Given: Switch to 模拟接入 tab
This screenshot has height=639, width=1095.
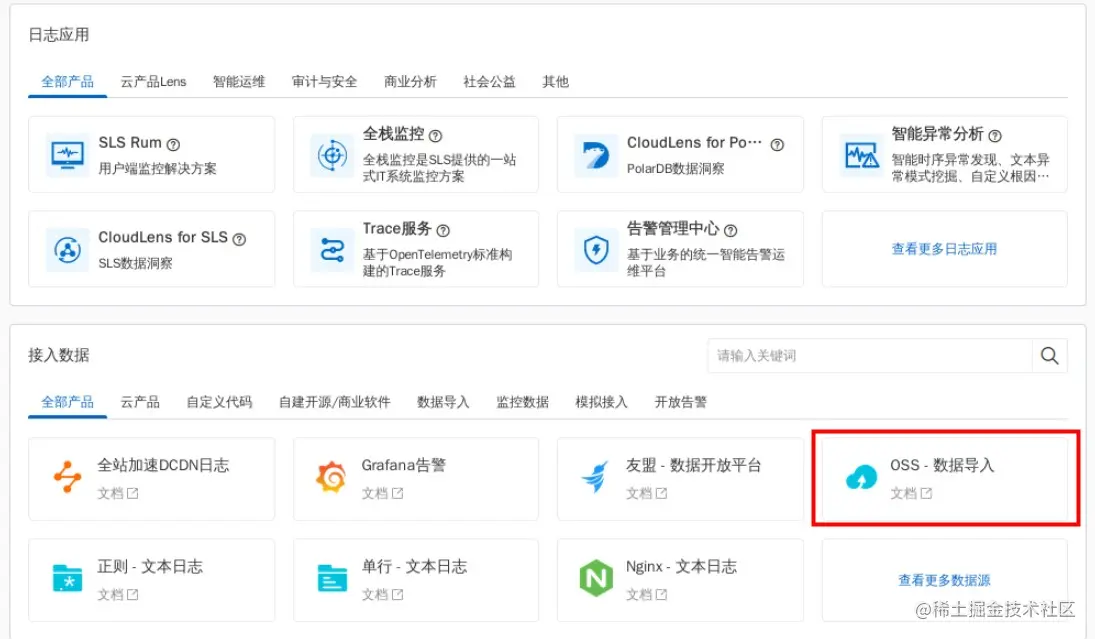Looking at the screenshot, I should (601, 402).
